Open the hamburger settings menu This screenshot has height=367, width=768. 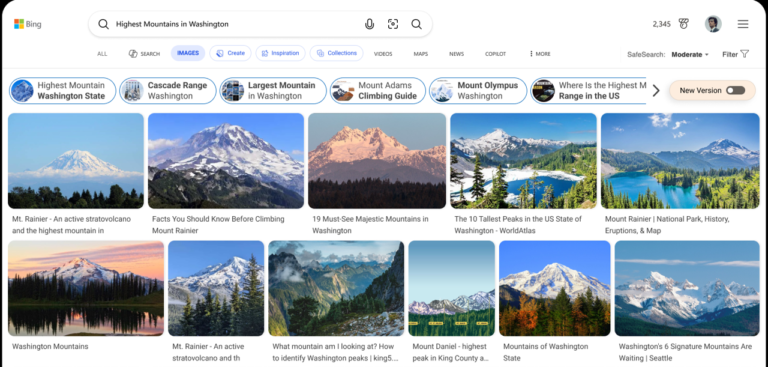743,24
